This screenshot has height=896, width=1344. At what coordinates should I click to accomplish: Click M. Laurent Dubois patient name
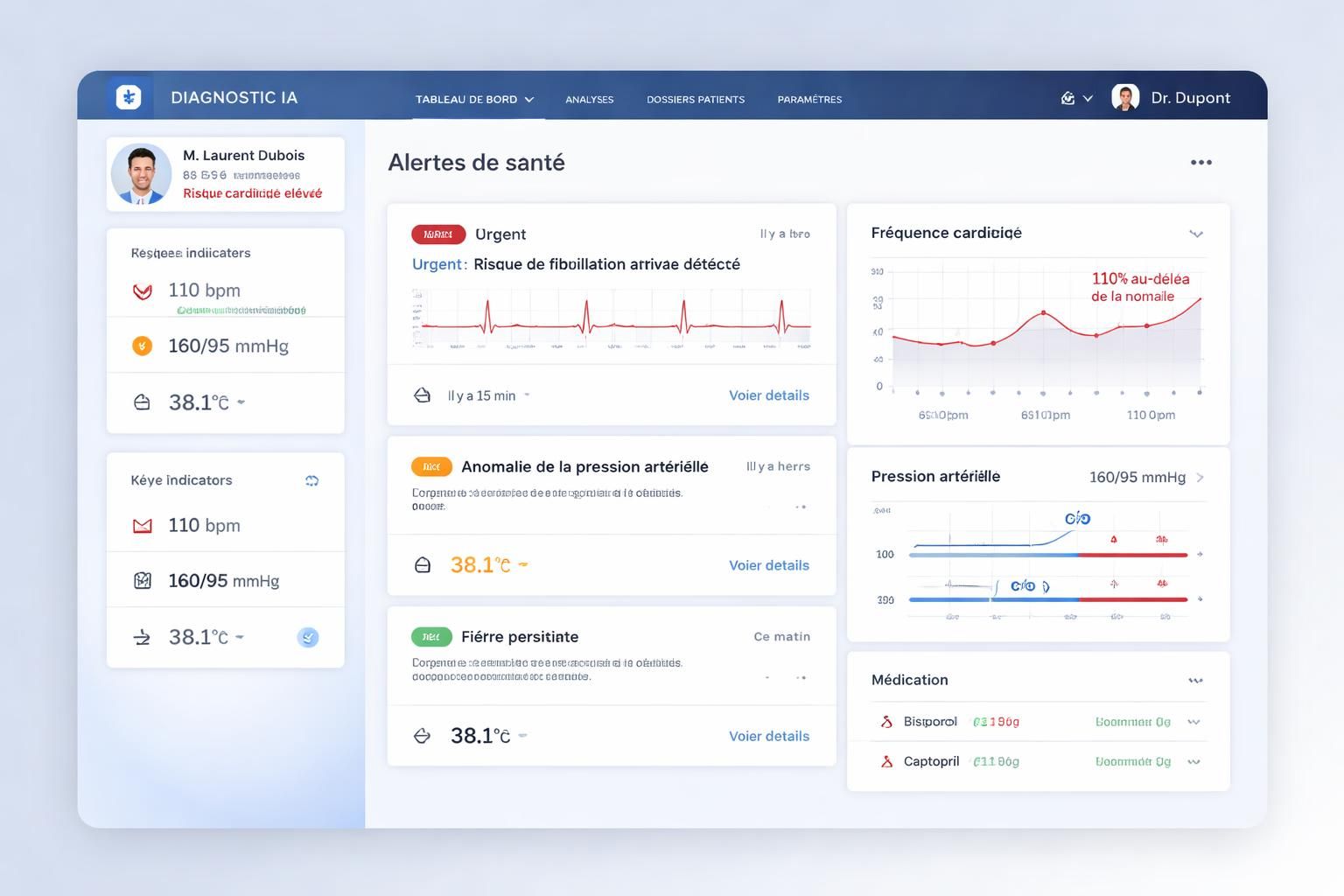click(x=244, y=155)
